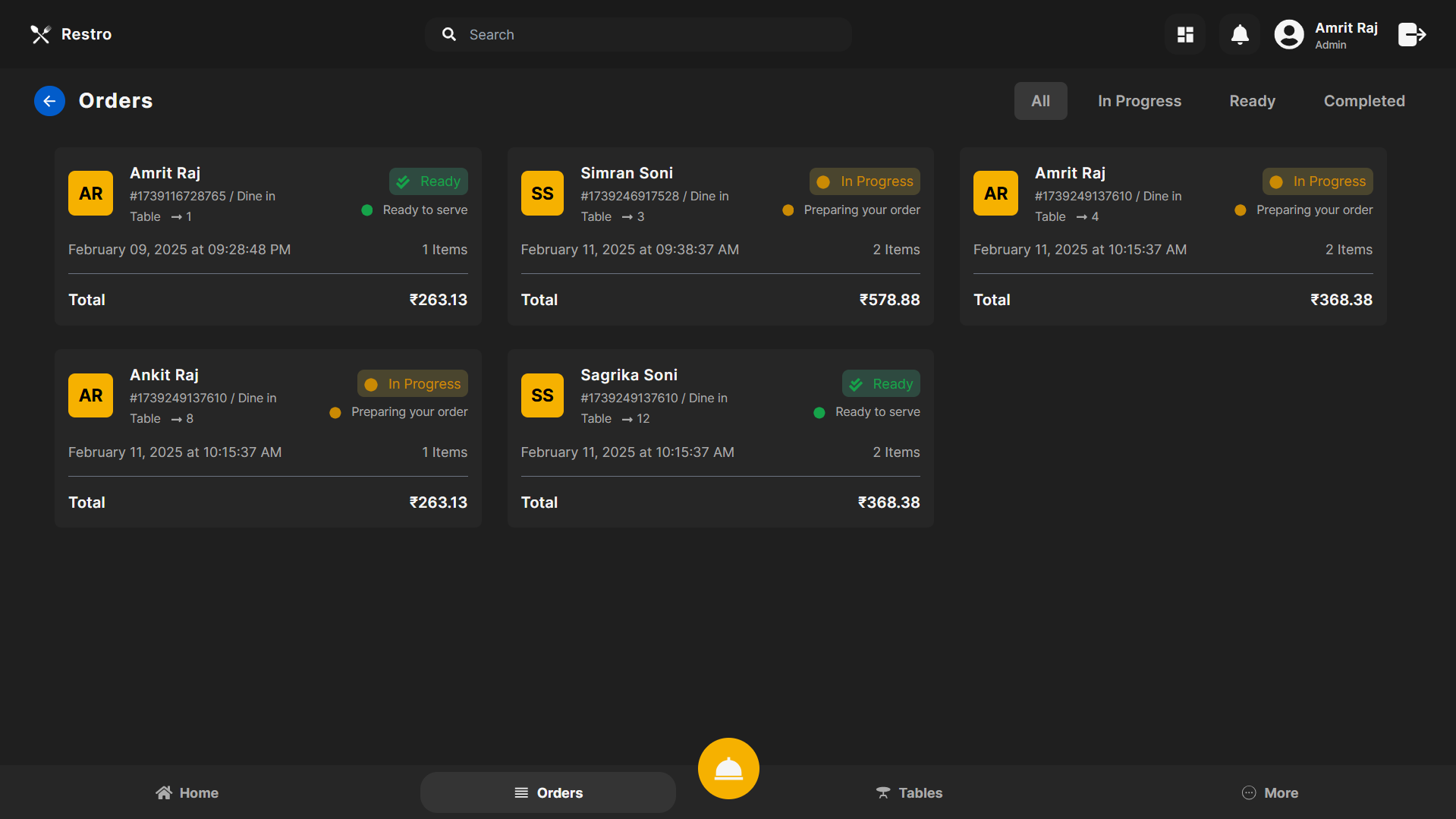Open the Tables section icon

(883, 792)
